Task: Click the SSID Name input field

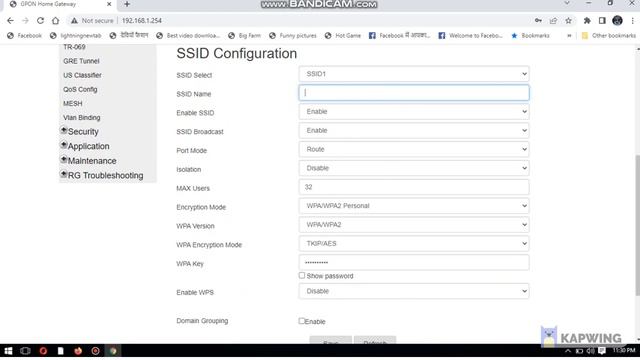Action: 414,93
